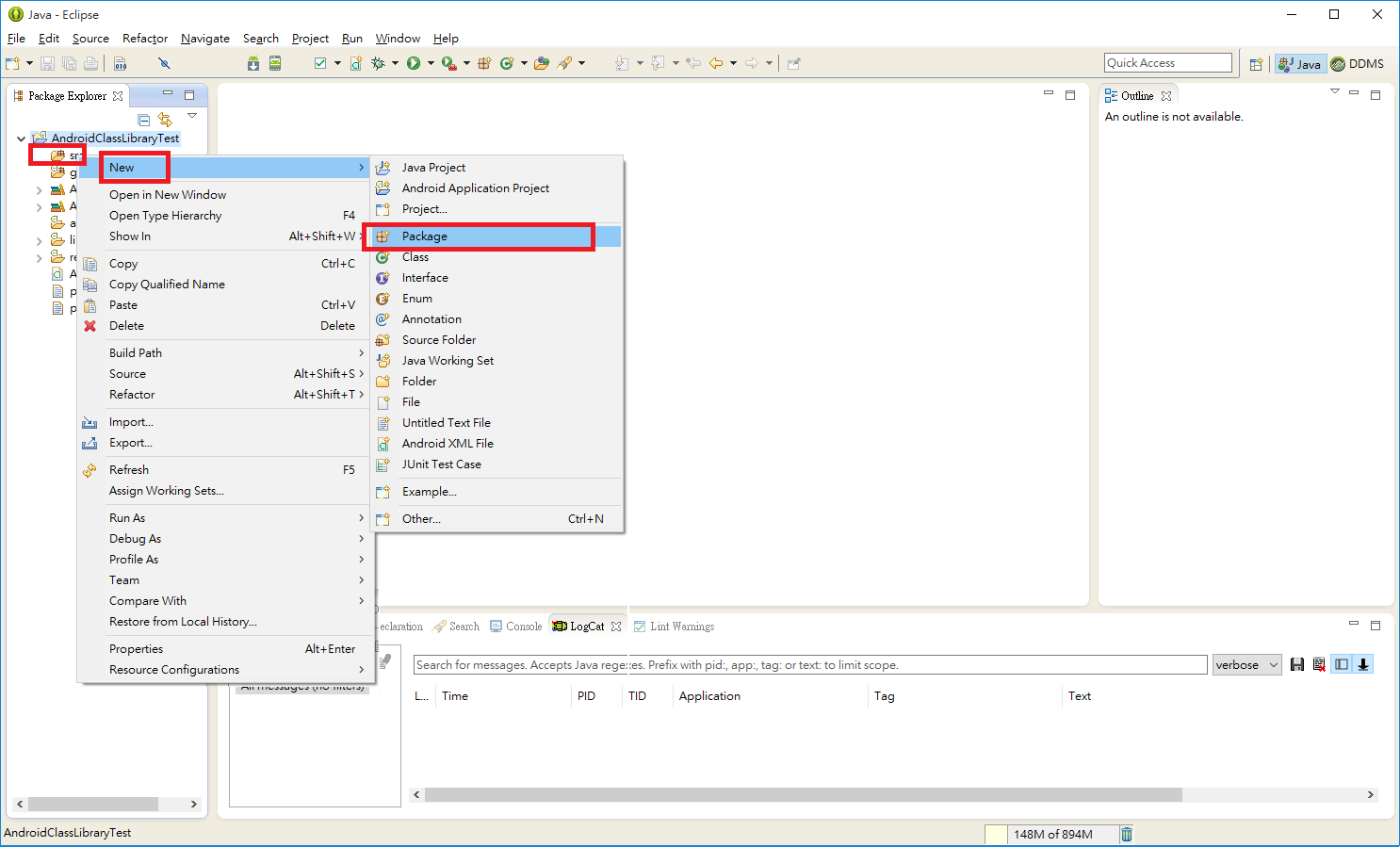Toggle the Lint checkmark toolbar button
The width and height of the screenshot is (1400, 847).
point(320,63)
